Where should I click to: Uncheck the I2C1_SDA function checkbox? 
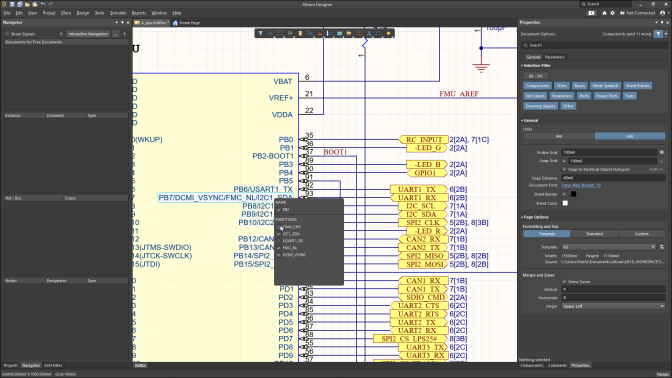279,234
